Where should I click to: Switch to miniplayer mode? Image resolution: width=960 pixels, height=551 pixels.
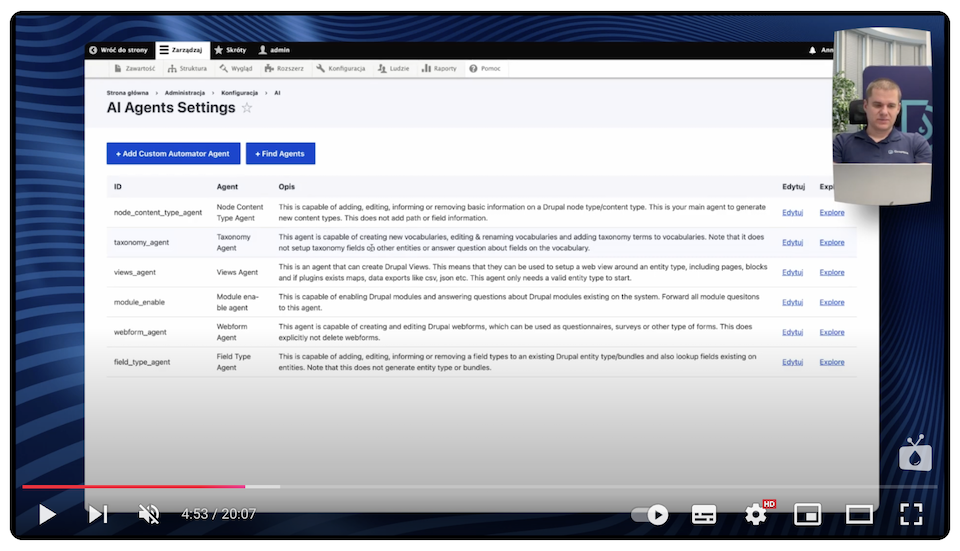807,514
